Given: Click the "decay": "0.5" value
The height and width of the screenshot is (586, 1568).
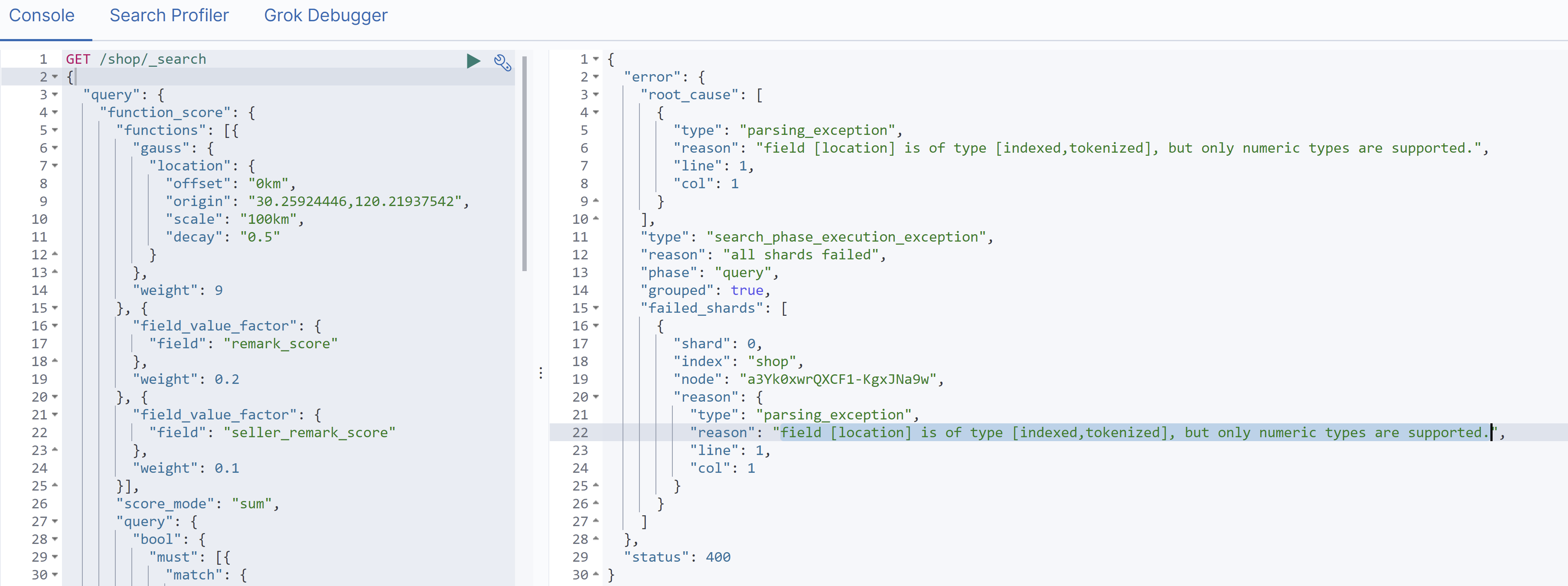Looking at the screenshot, I should click(x=260, y=237).
